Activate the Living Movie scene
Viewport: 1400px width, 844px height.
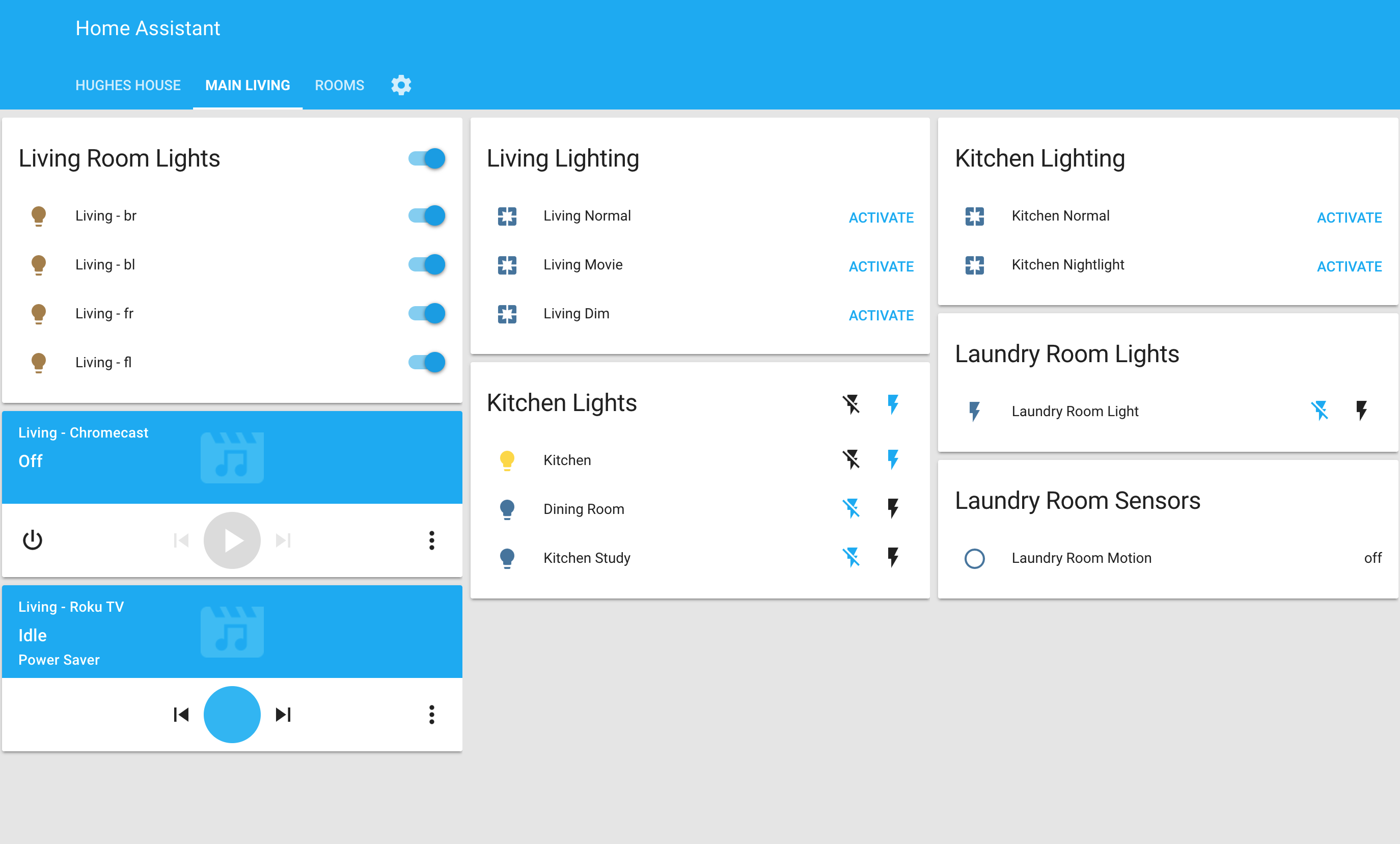click(x=881, y=266)
